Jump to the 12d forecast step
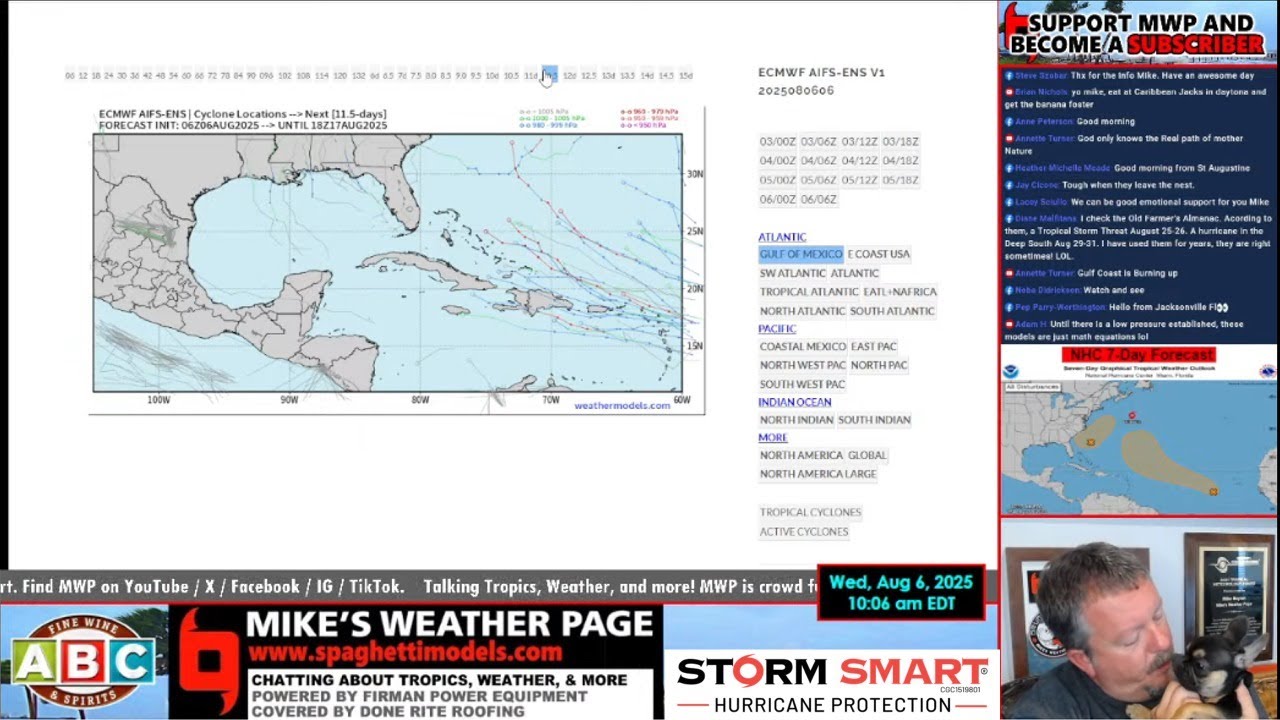 click(570, 76)
